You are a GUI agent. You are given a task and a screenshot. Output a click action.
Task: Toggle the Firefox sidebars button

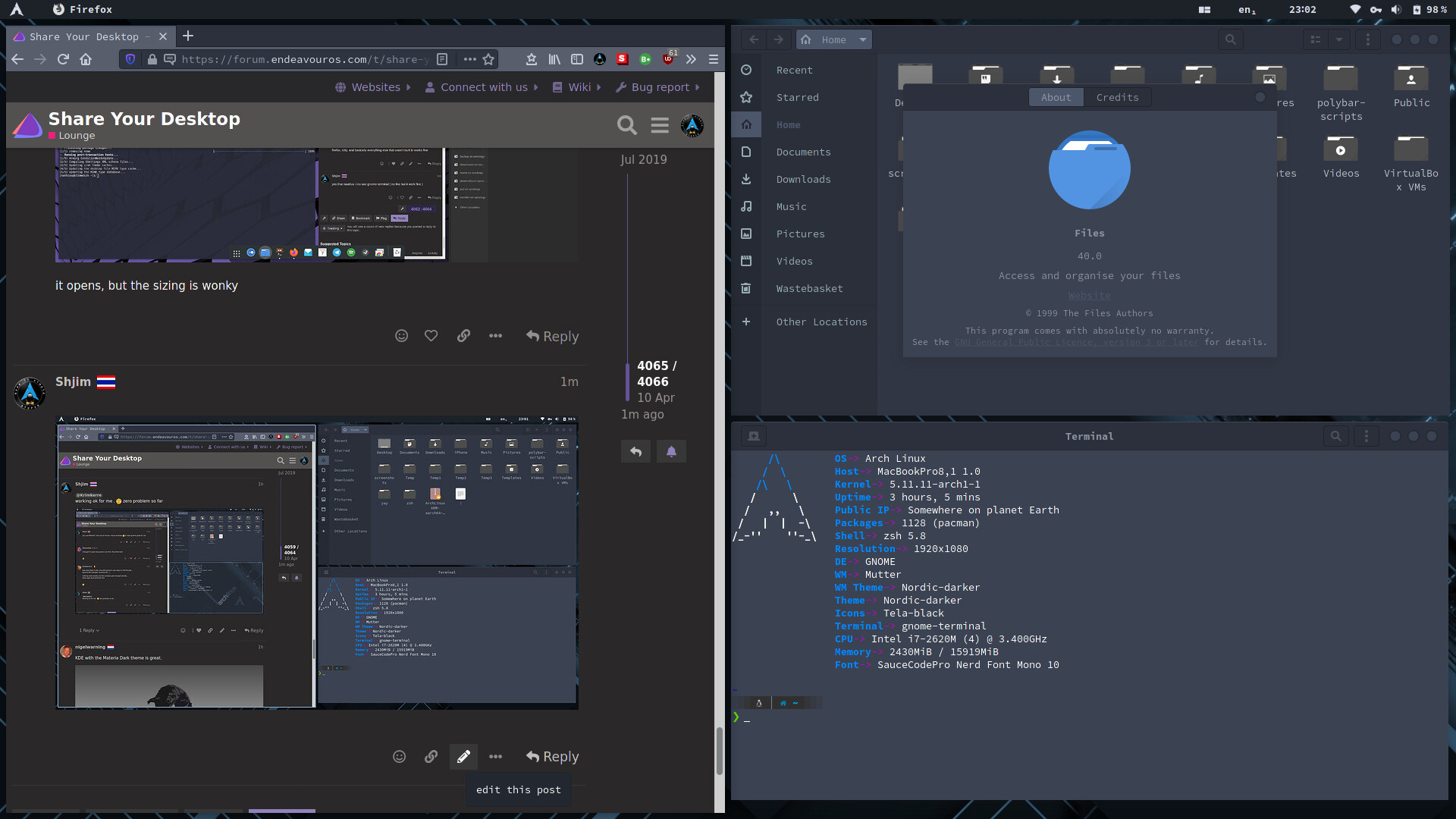point(577,59)
